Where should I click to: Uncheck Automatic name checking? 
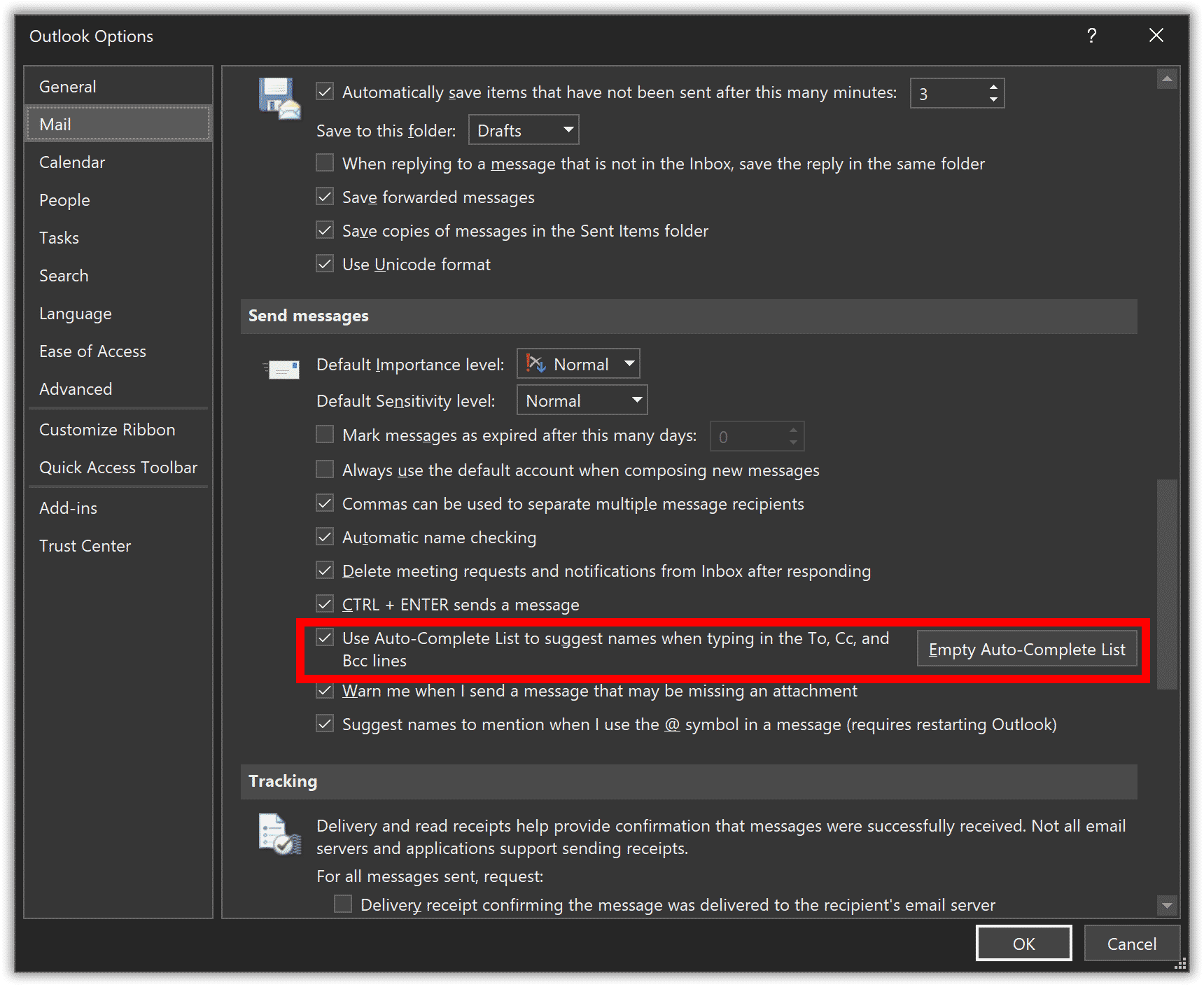325,537
